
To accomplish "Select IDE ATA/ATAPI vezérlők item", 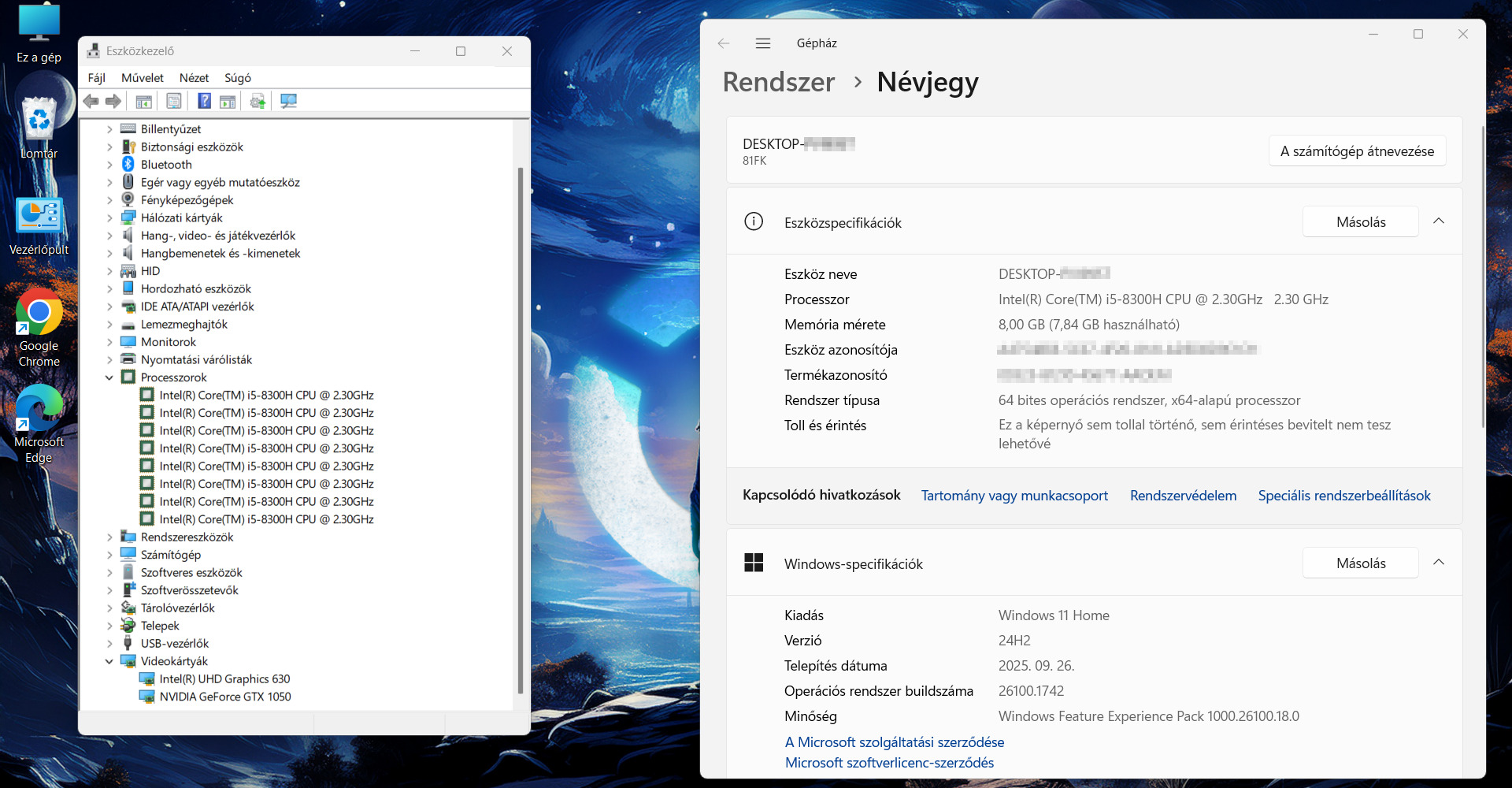I will [x=198, y=307].
